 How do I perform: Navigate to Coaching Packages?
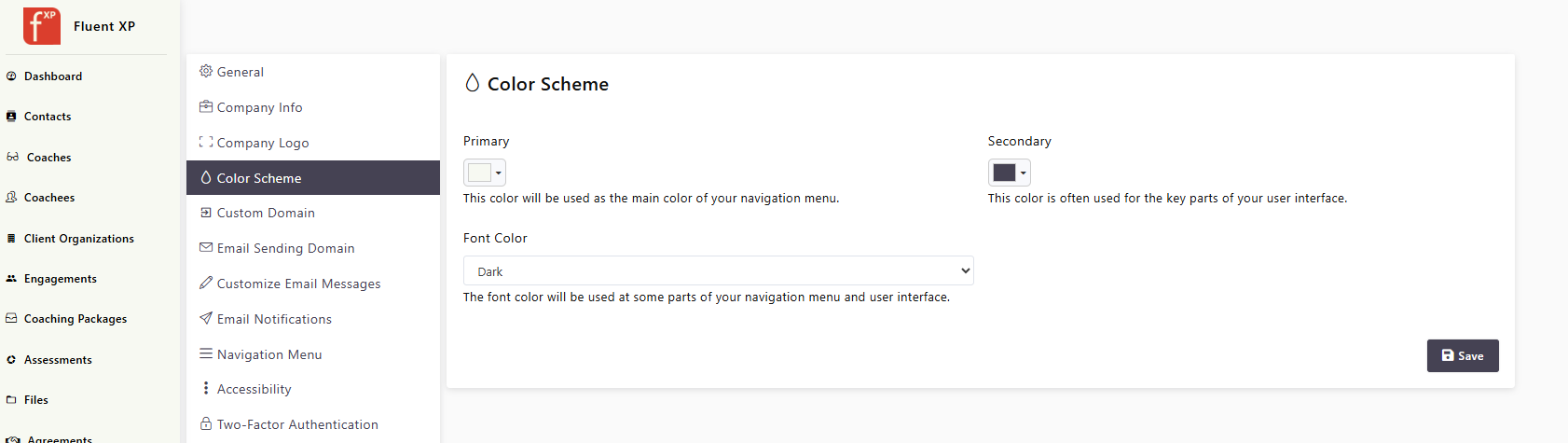pos(76,319)
